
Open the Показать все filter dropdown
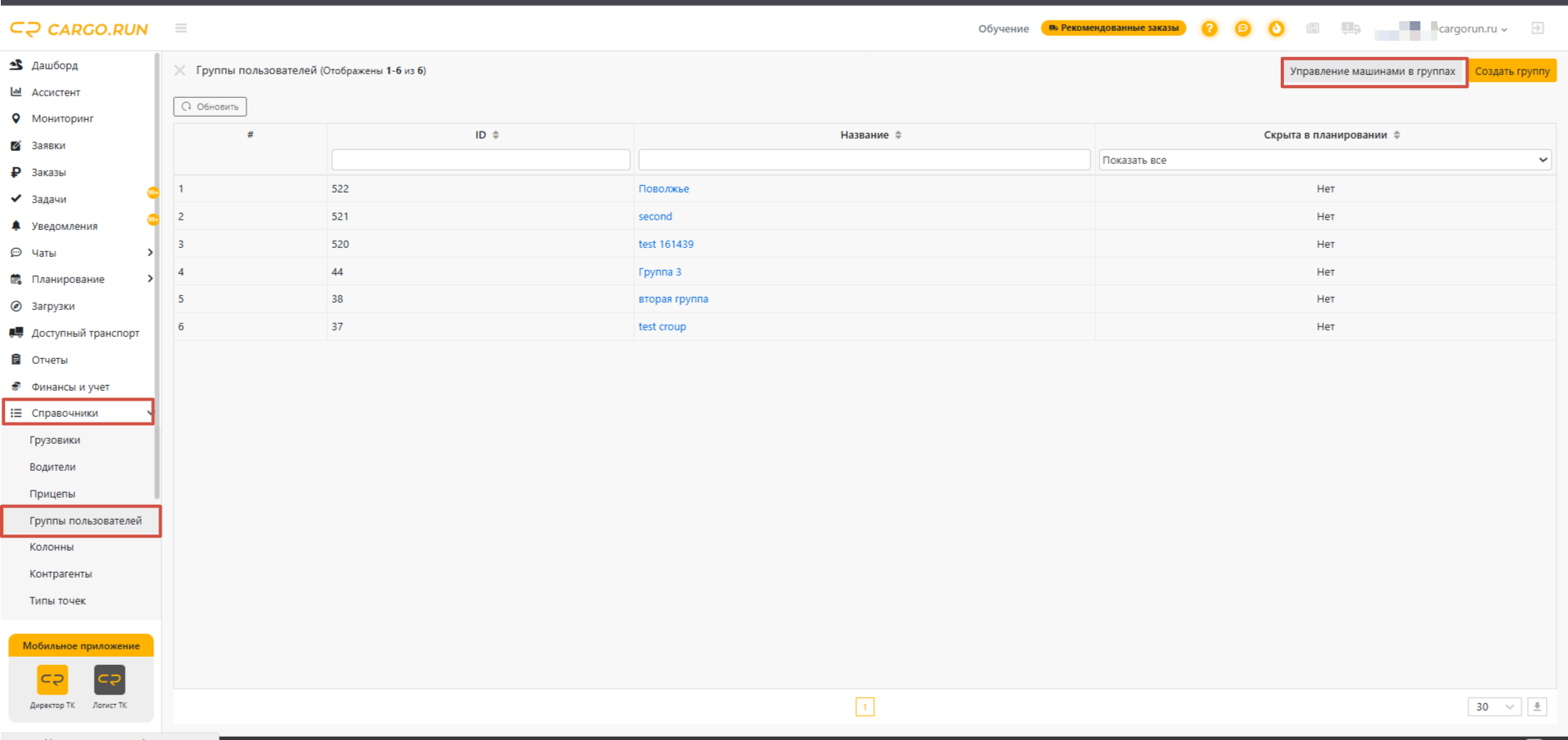pyautogui.click(x=1325, y=160)
